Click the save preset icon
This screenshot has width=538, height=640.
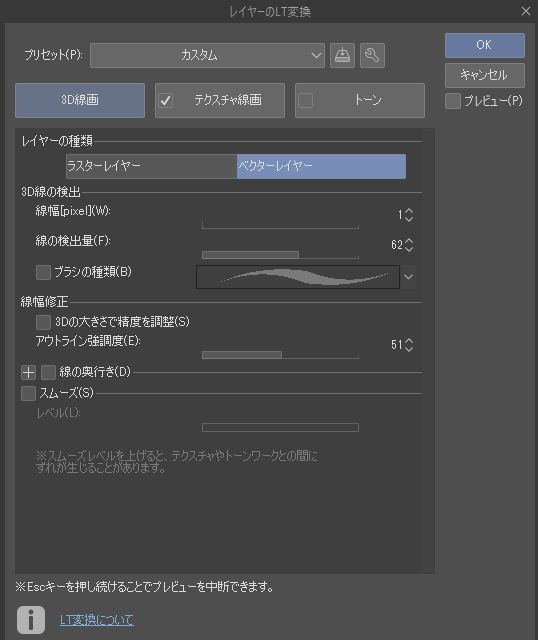[342, 55]
